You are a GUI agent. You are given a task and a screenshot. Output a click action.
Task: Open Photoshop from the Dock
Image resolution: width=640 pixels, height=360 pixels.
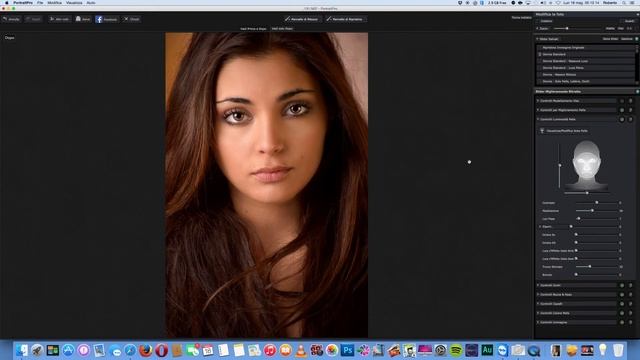[347, 350]
